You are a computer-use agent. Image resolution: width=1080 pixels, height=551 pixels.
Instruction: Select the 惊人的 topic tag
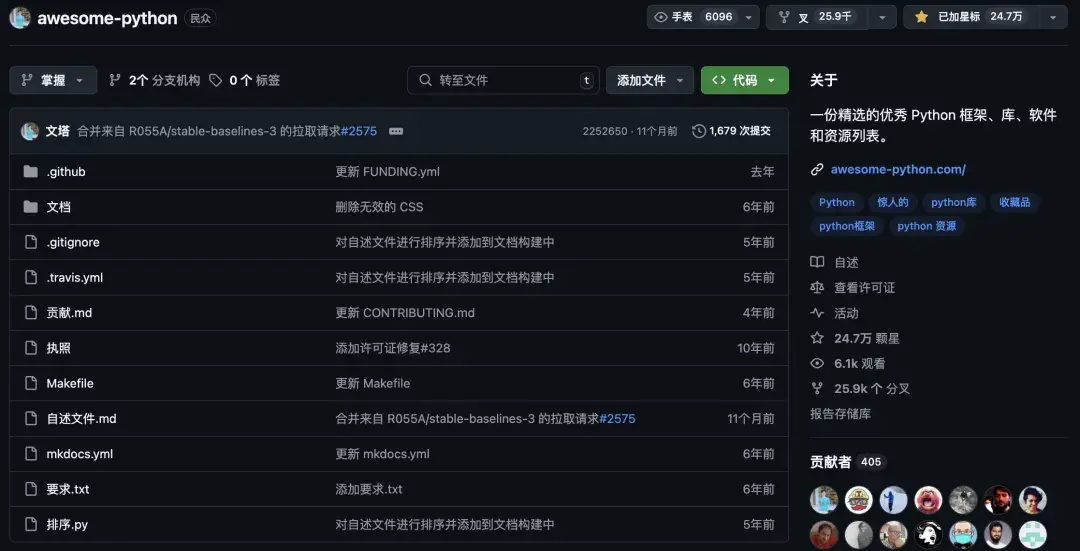(893, 202)
